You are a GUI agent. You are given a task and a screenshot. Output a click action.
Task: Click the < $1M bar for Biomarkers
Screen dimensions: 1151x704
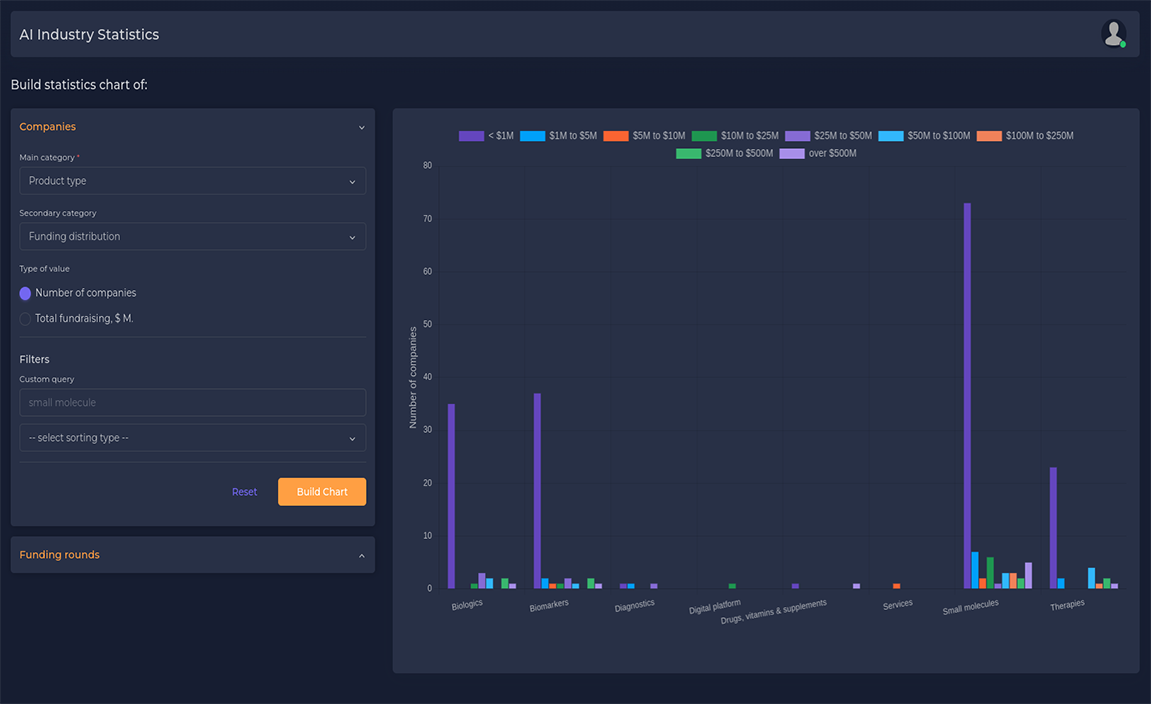[537, 490]
